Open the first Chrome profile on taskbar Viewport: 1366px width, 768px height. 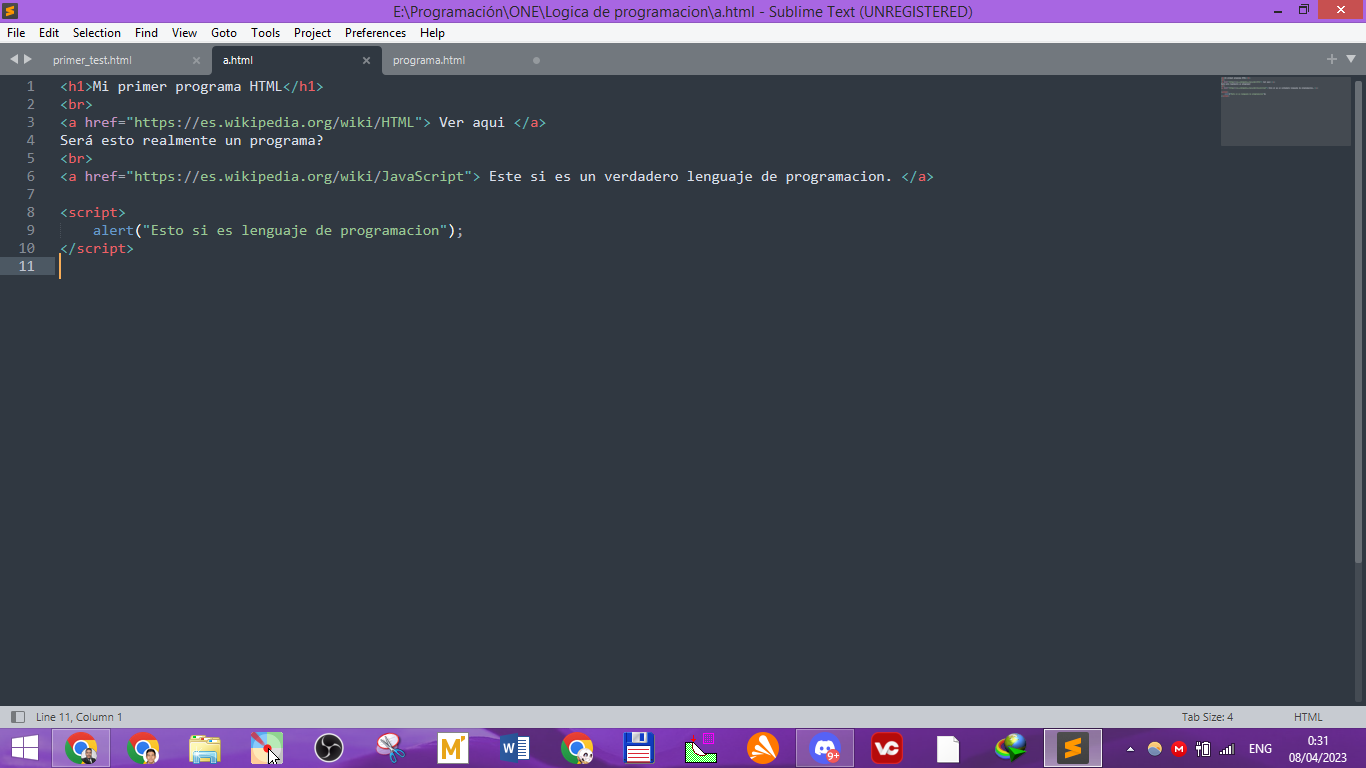(x=81, y=748)
